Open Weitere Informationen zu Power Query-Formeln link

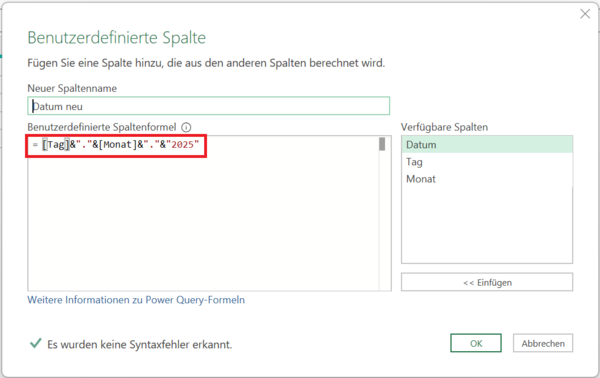point(136,300)
